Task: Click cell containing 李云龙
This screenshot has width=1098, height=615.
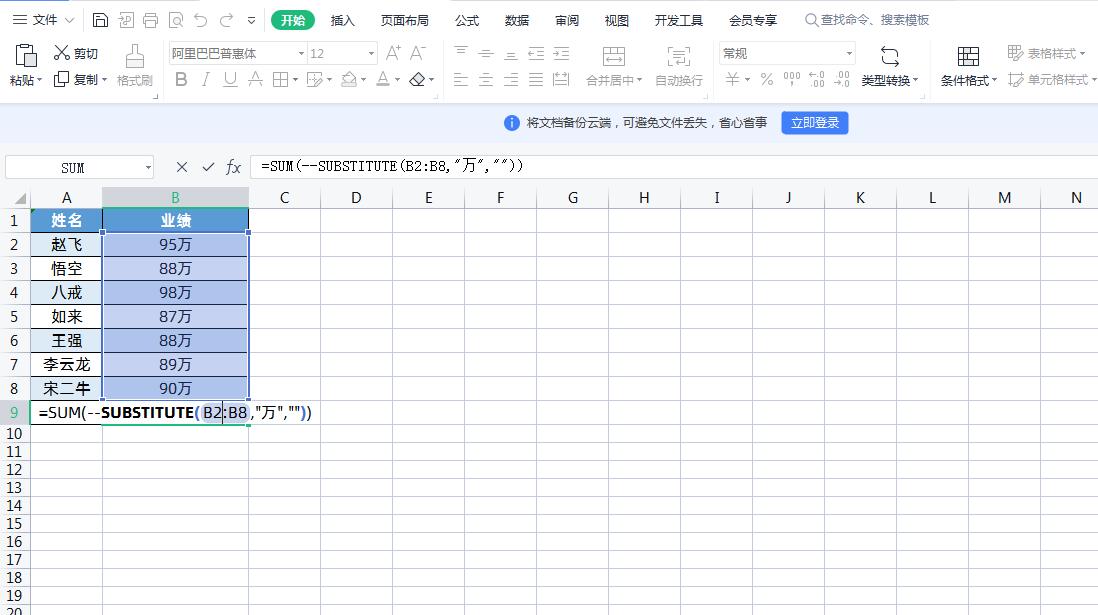Action: tap(67, 364)
